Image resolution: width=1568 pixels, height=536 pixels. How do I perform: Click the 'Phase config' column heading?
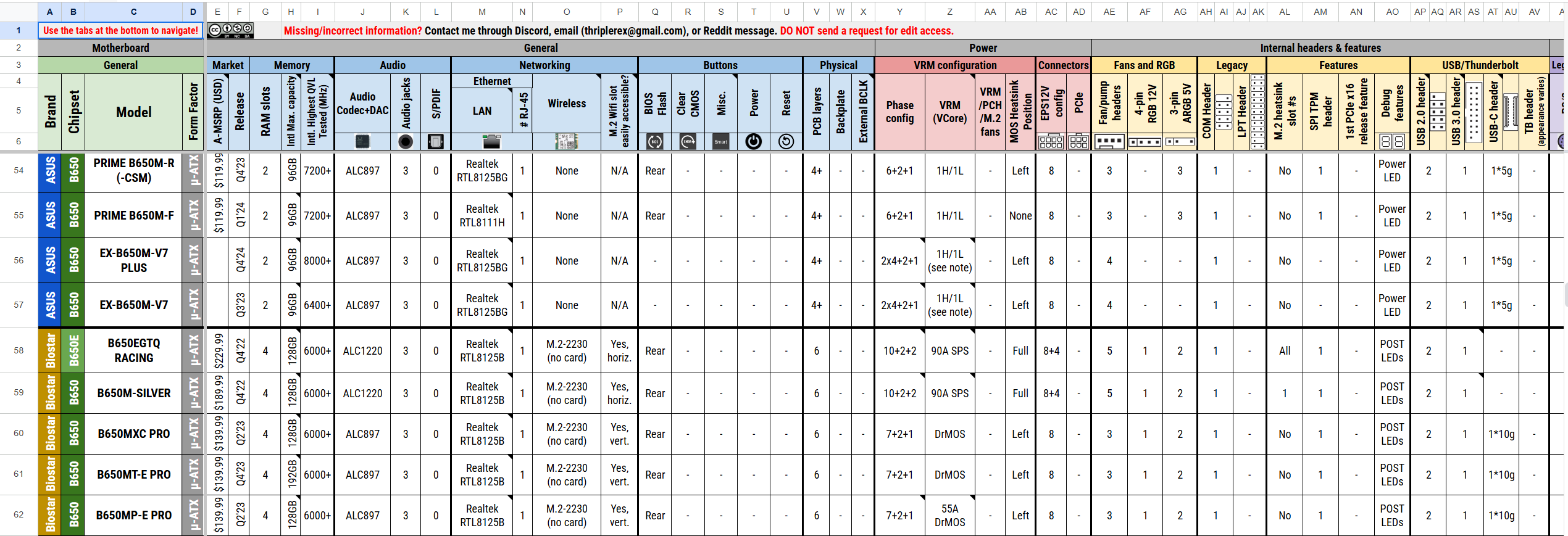(899, 112)
